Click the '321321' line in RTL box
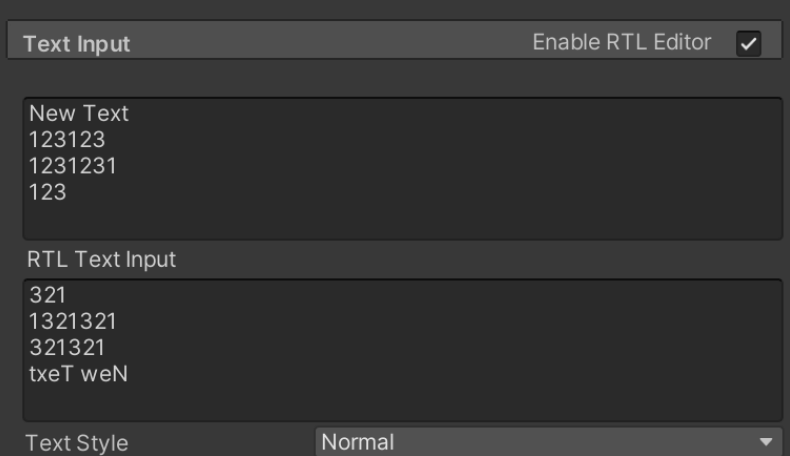 coord(67,348)
